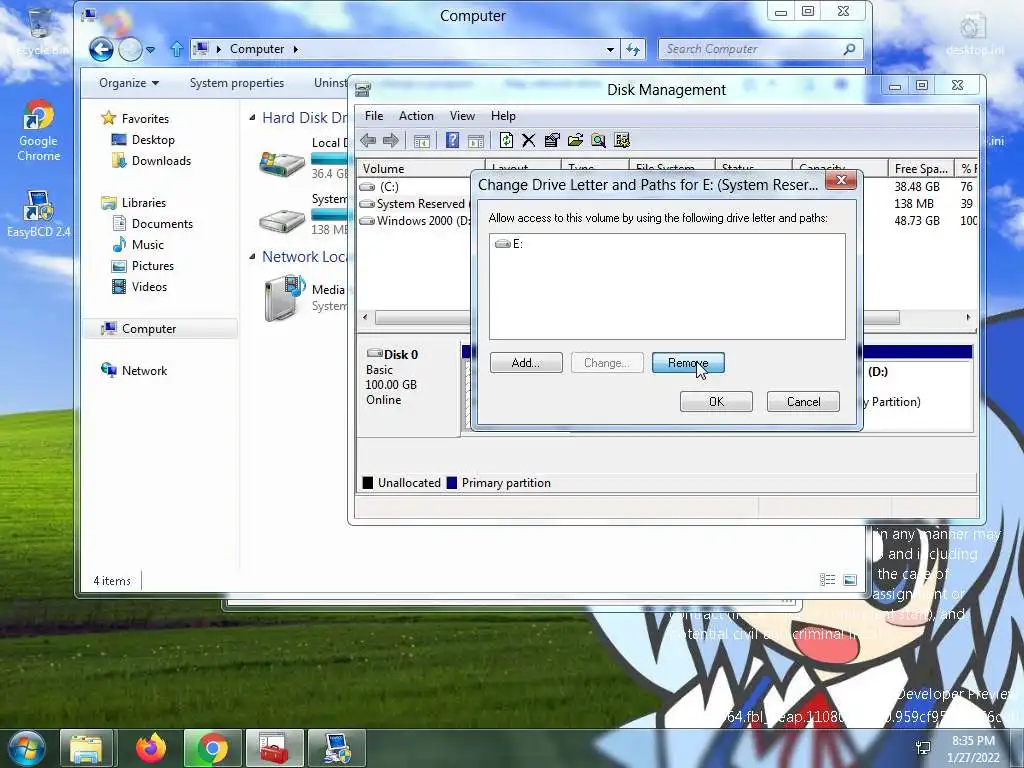Open the Action menu
This screenshot has height=768, width=1024.
pos(416,116)
